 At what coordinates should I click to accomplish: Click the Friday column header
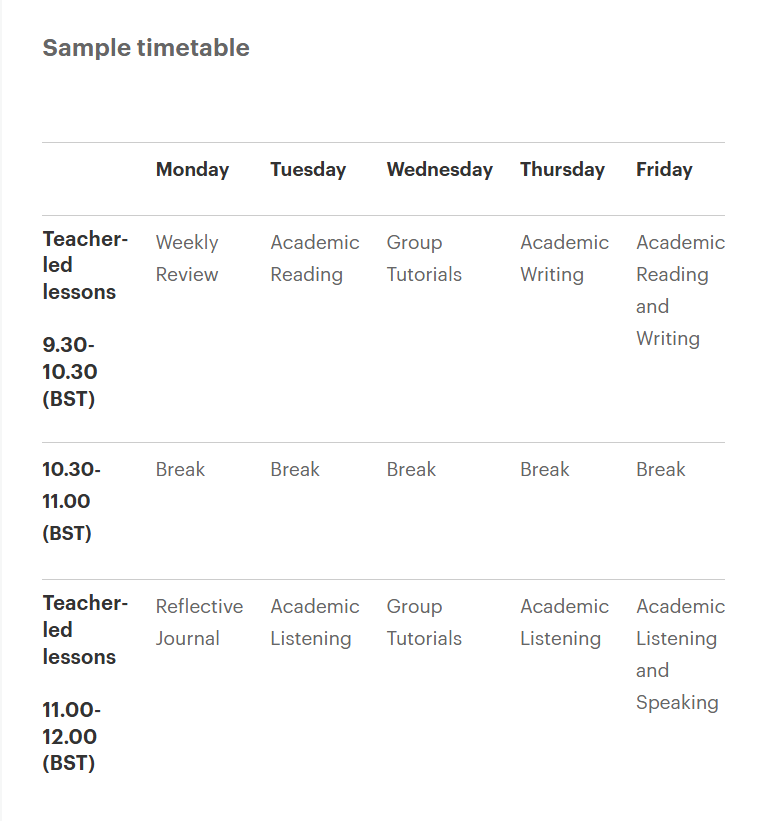(x=664, y=170)
